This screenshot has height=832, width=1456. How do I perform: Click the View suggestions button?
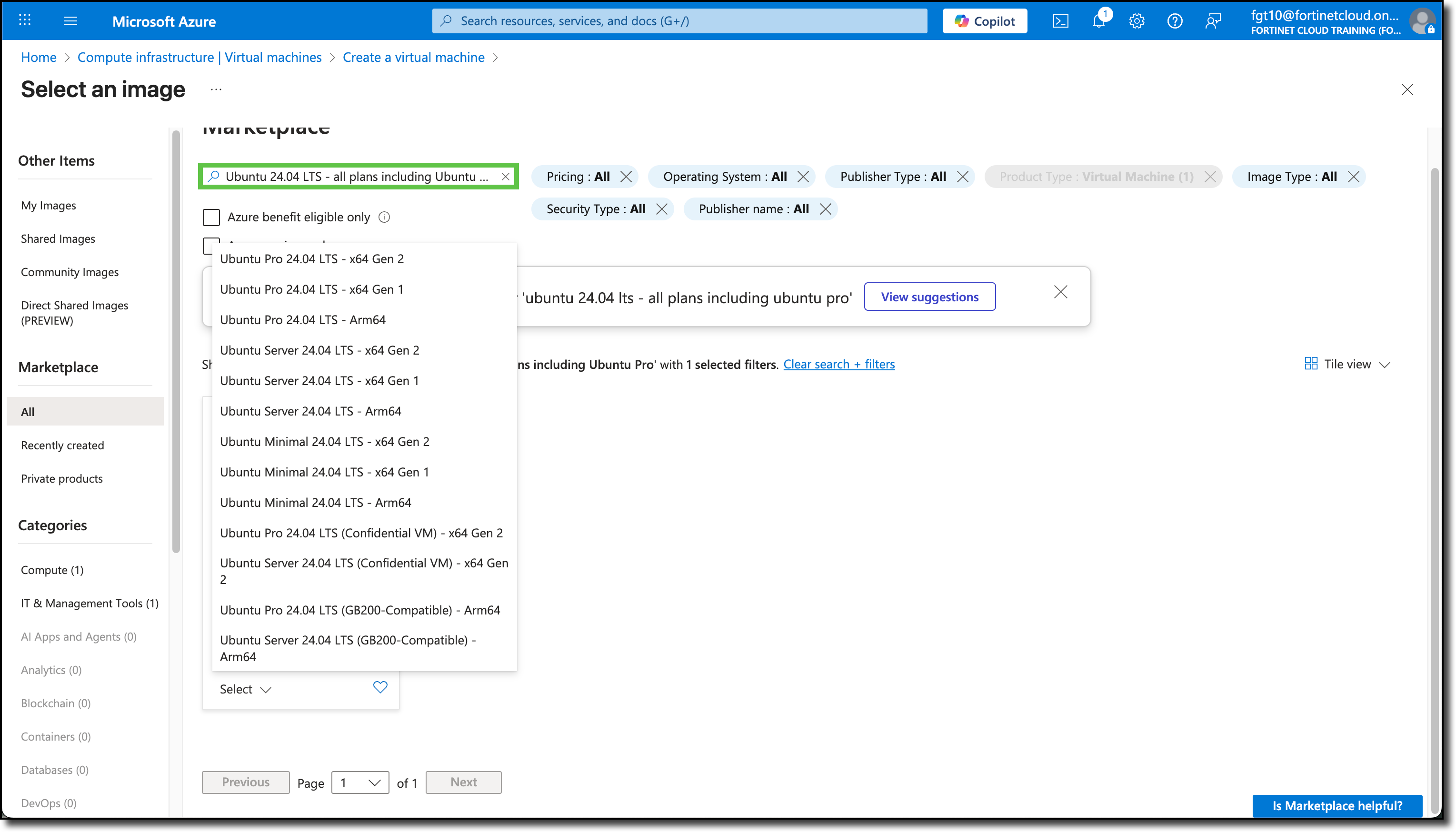coord(929,297)
